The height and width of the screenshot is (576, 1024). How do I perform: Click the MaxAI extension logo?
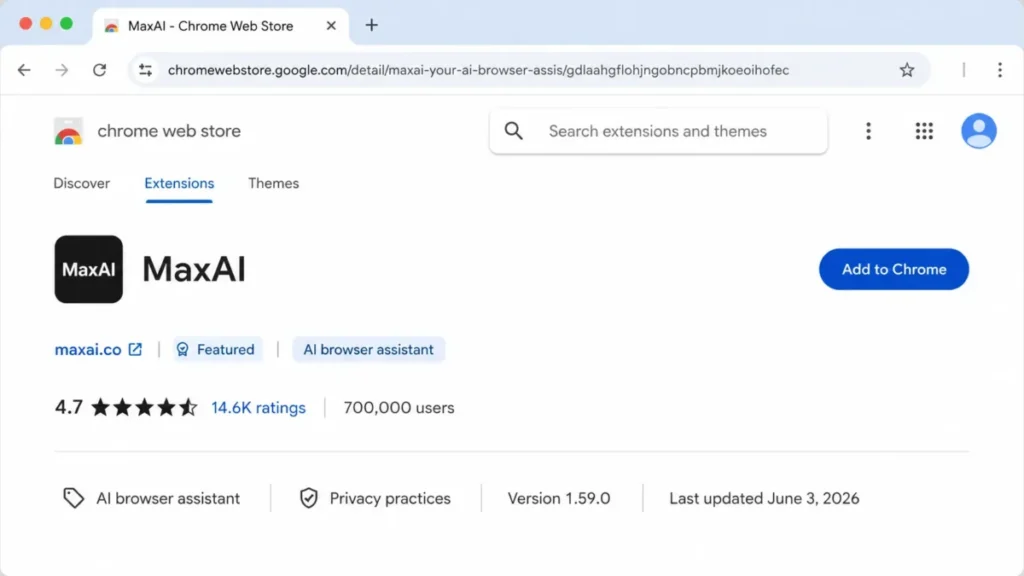click(x=89, y=269)
